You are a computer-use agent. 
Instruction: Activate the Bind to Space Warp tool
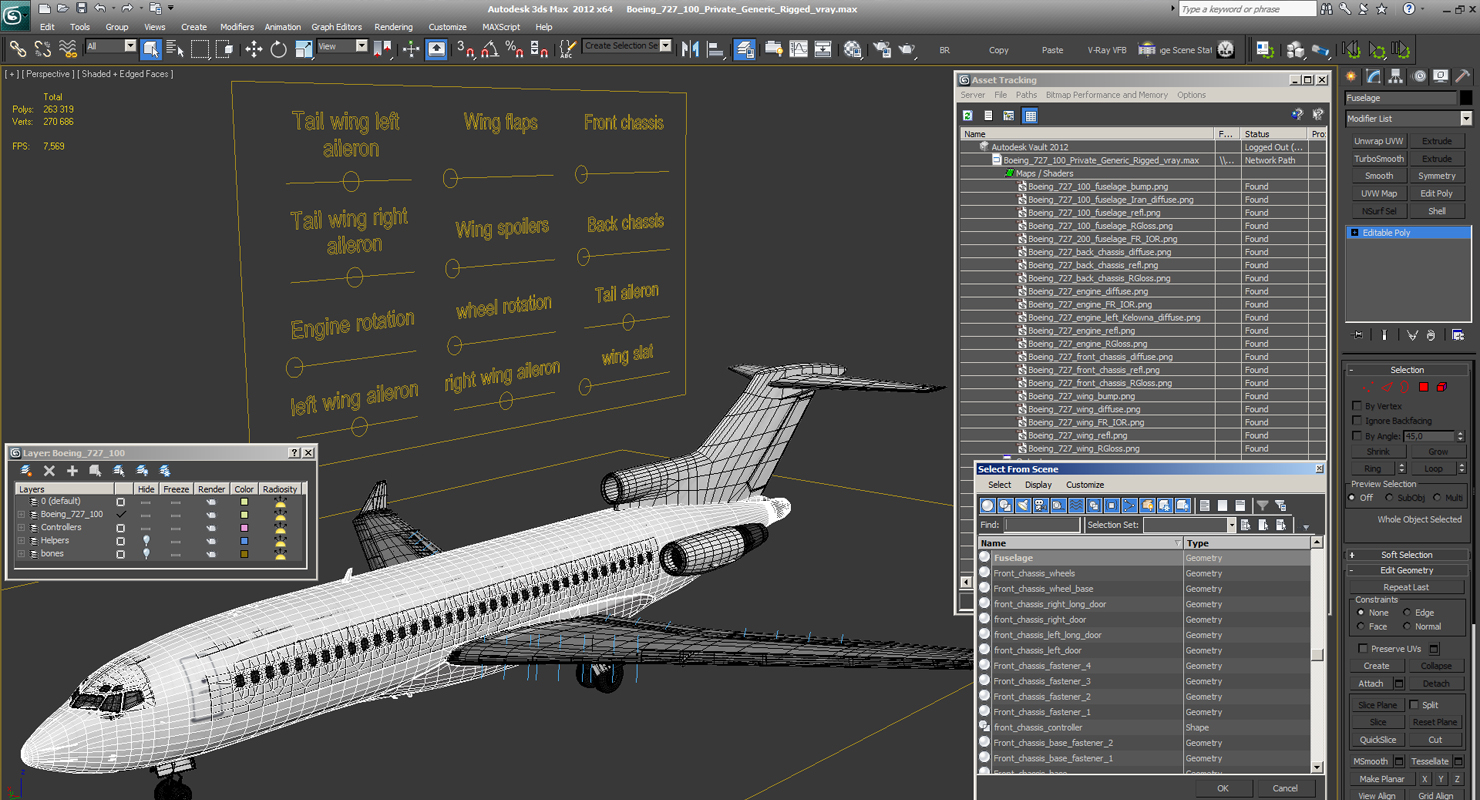[x=68, y=48]
